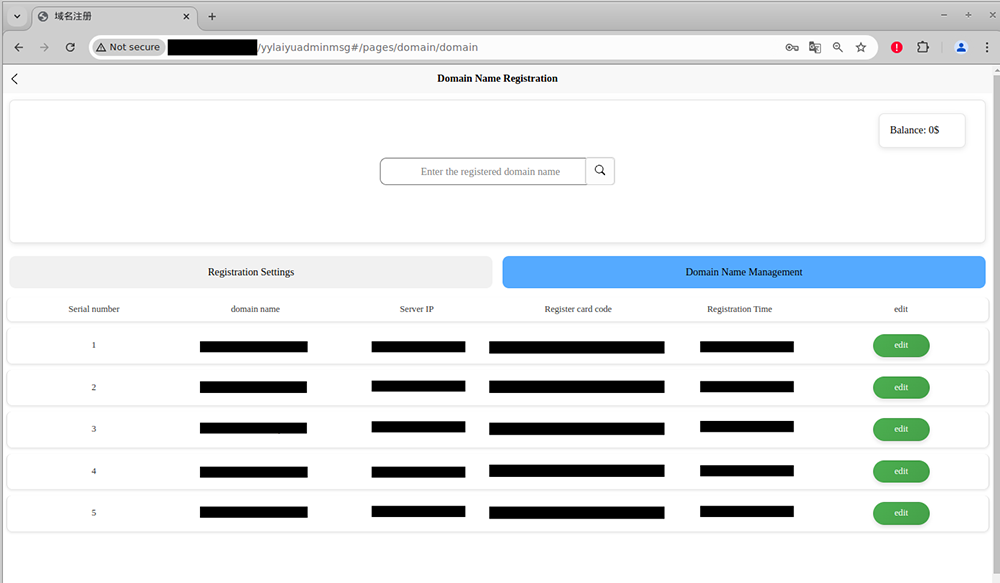Open the Chrome profile avatar
1000x583 pixels.
coord(961,47)
